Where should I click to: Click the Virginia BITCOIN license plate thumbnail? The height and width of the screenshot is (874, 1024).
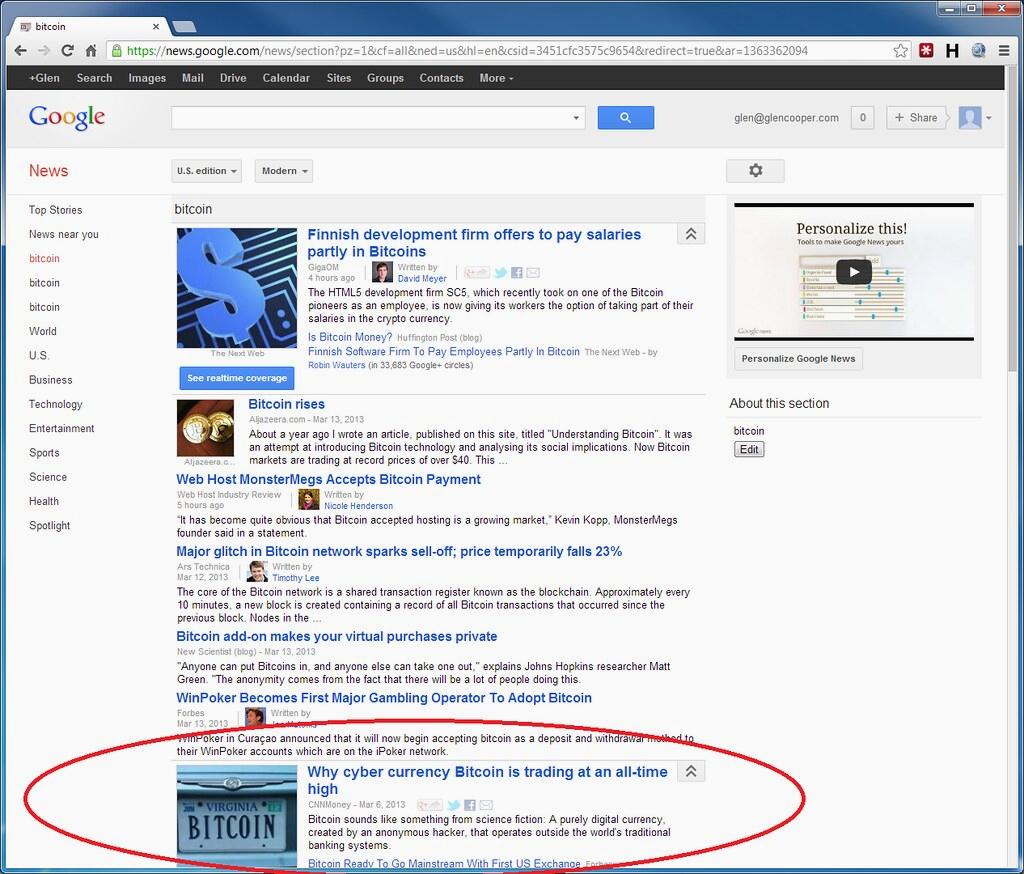[236, 815]
